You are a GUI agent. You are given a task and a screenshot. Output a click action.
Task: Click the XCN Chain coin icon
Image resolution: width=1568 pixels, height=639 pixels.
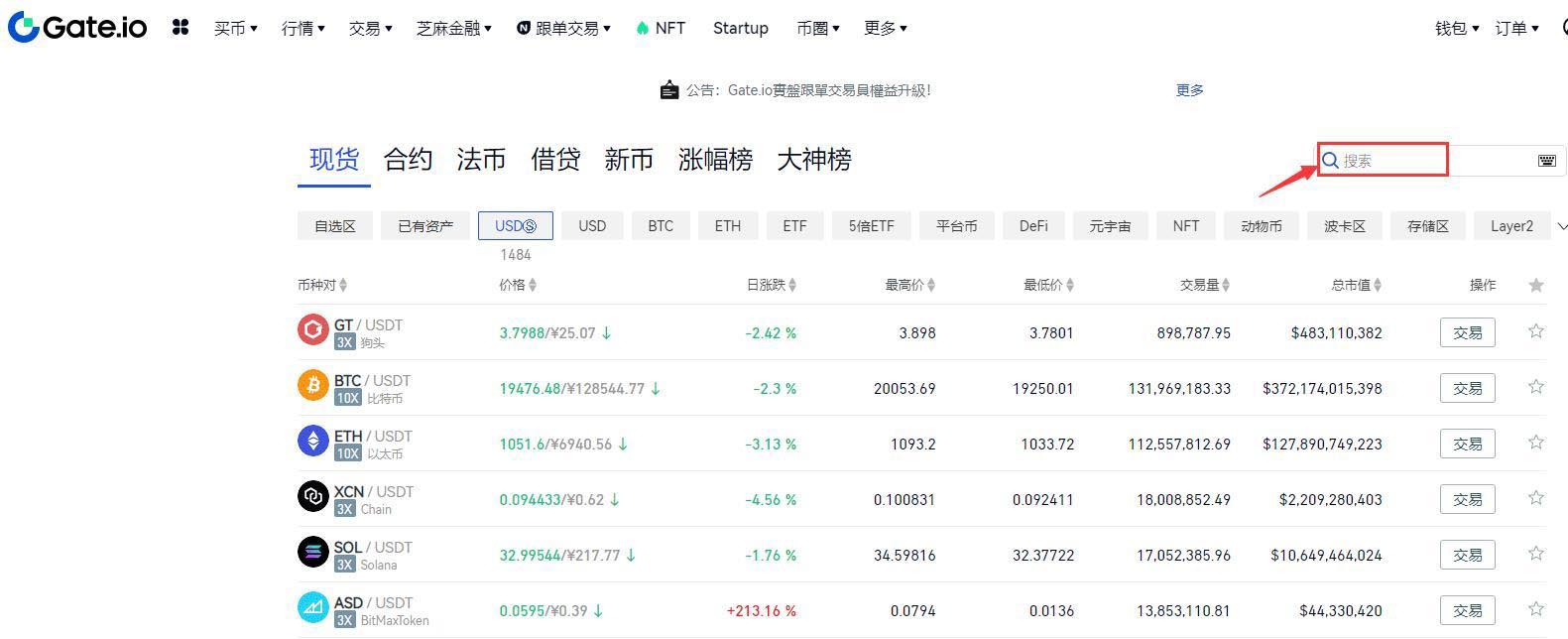pyautogui.click(x=313, y=496)
